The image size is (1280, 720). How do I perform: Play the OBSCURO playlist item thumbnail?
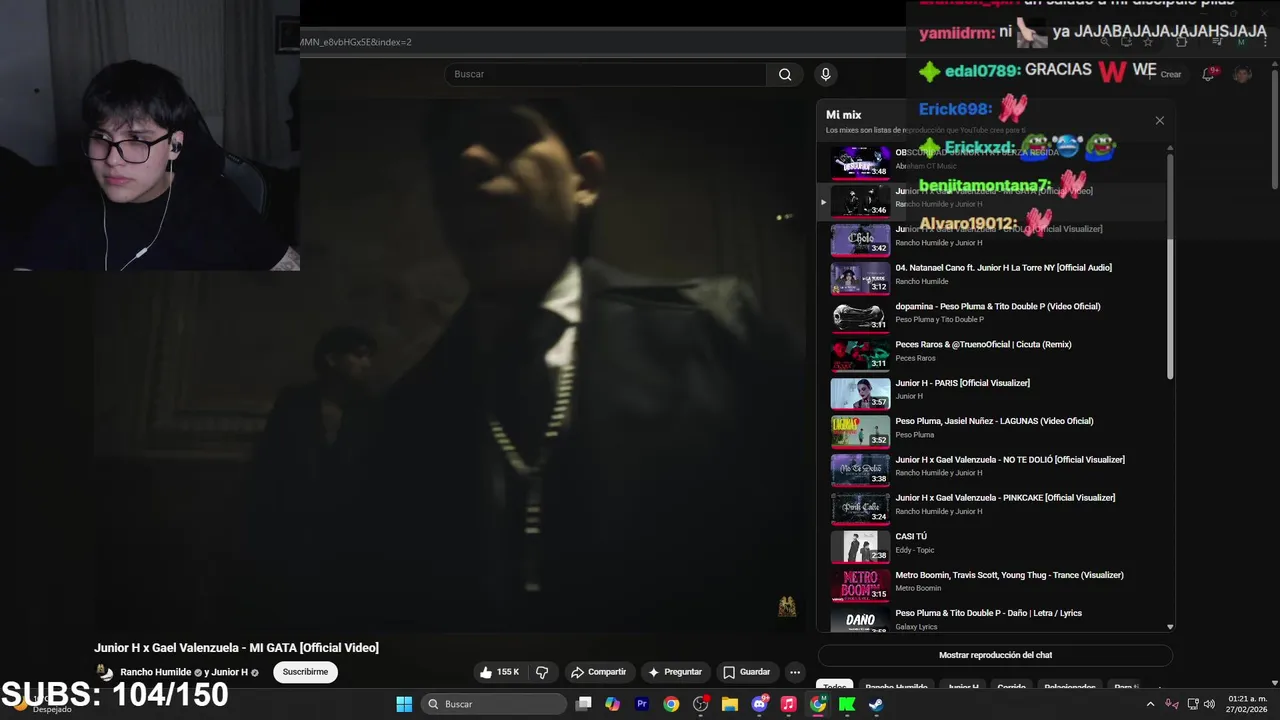[x=860, y=162]
